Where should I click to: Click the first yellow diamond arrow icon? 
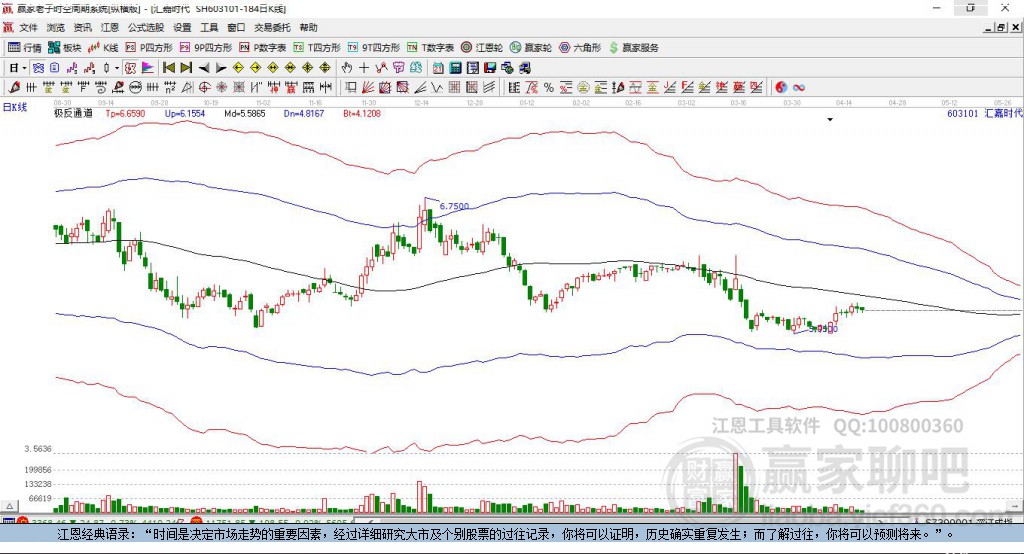[x=238, y=68]
